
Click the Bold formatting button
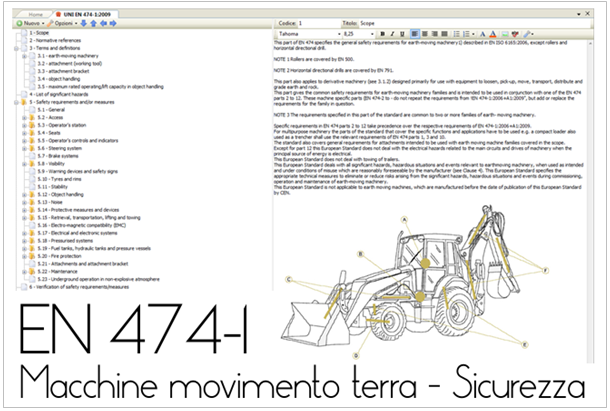[381, 34]
